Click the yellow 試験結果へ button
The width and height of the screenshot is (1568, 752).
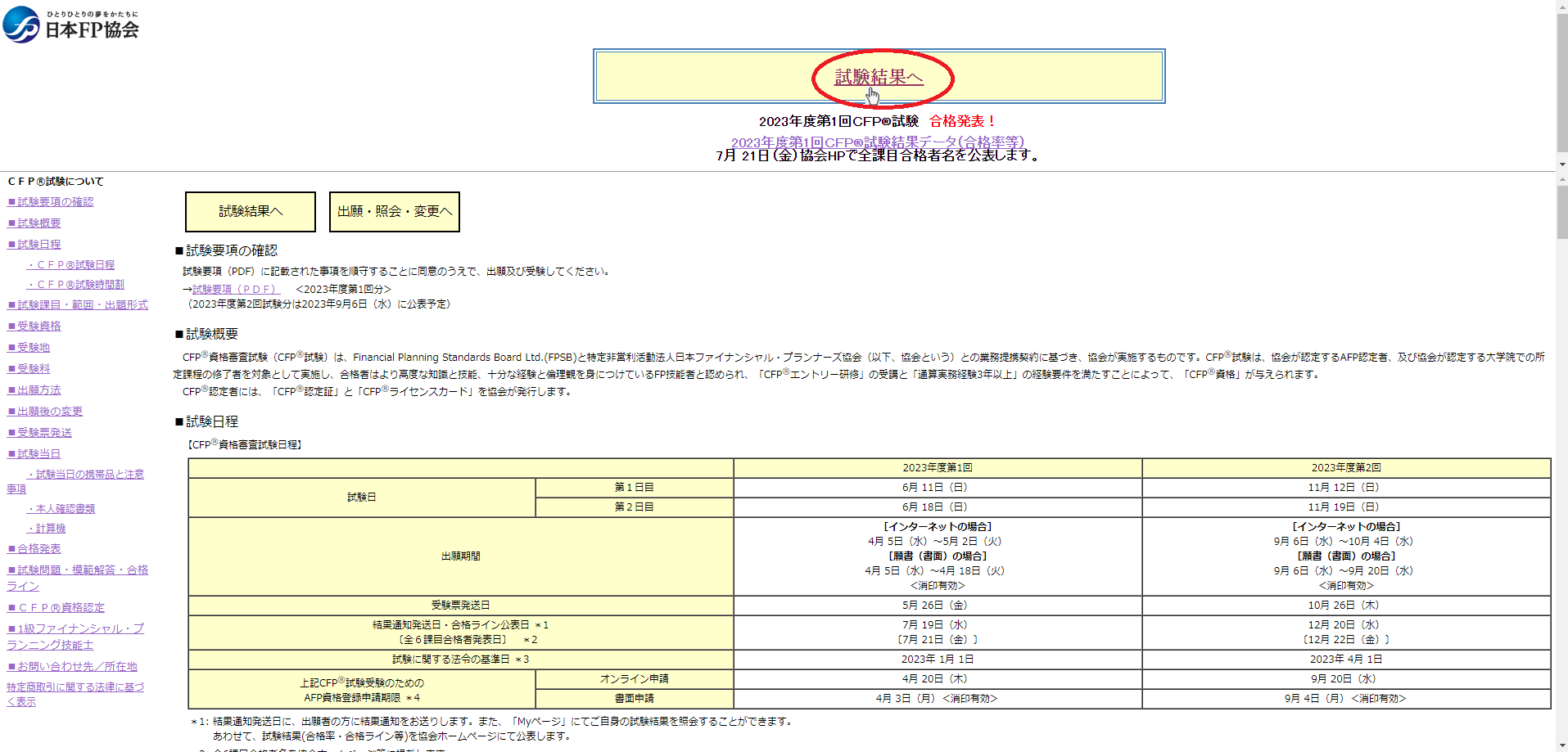point(251,212)
